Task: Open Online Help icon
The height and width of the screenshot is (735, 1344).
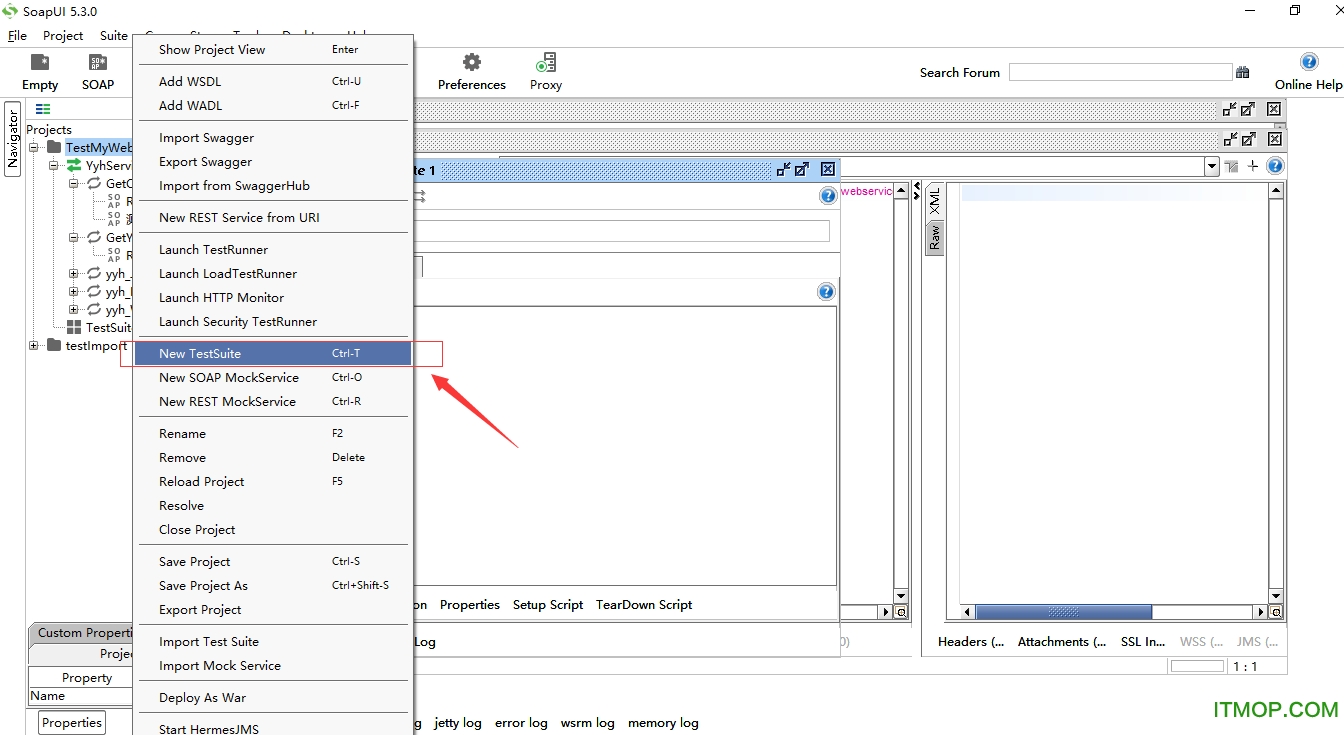Action: coord(1308,62)
